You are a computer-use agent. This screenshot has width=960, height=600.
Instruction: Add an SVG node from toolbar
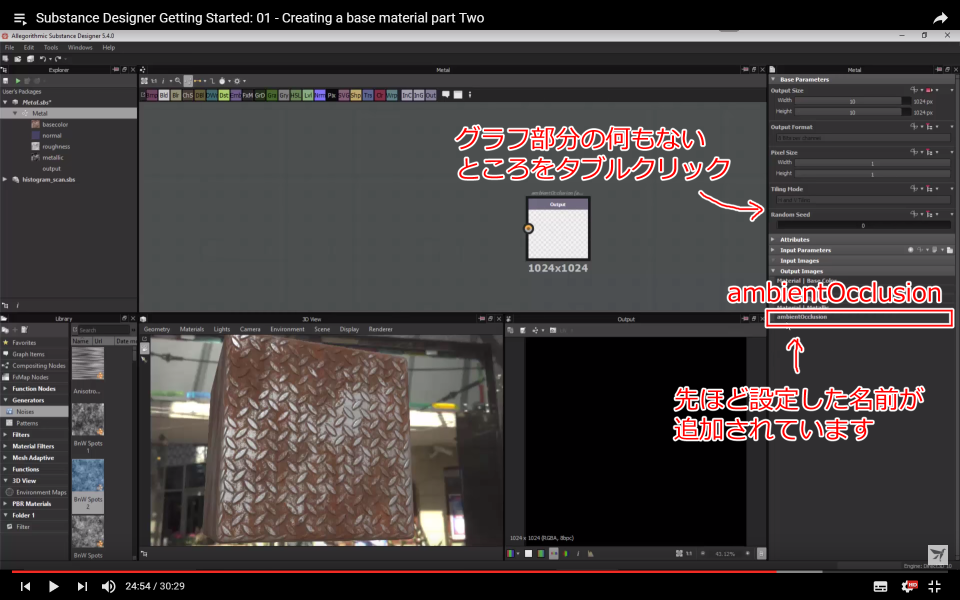pos(343,95)
